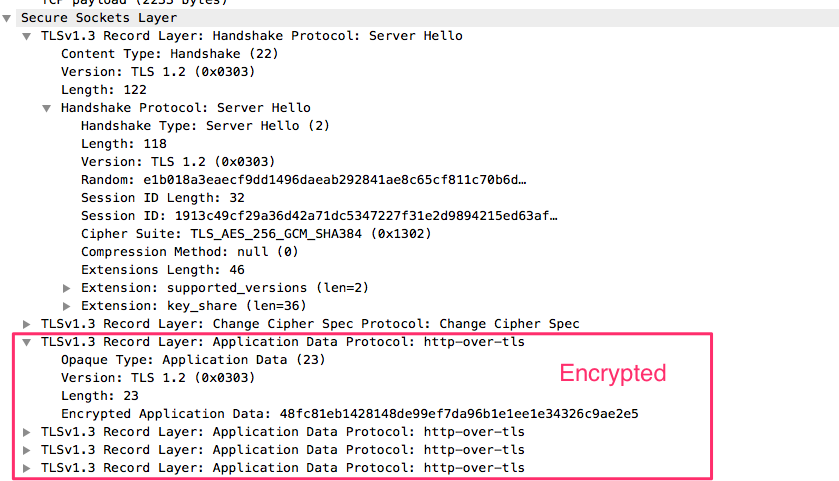The image size is (839, 481).
Task: Expand the Change Cipher Spec record layer
Action: (27, 324)
